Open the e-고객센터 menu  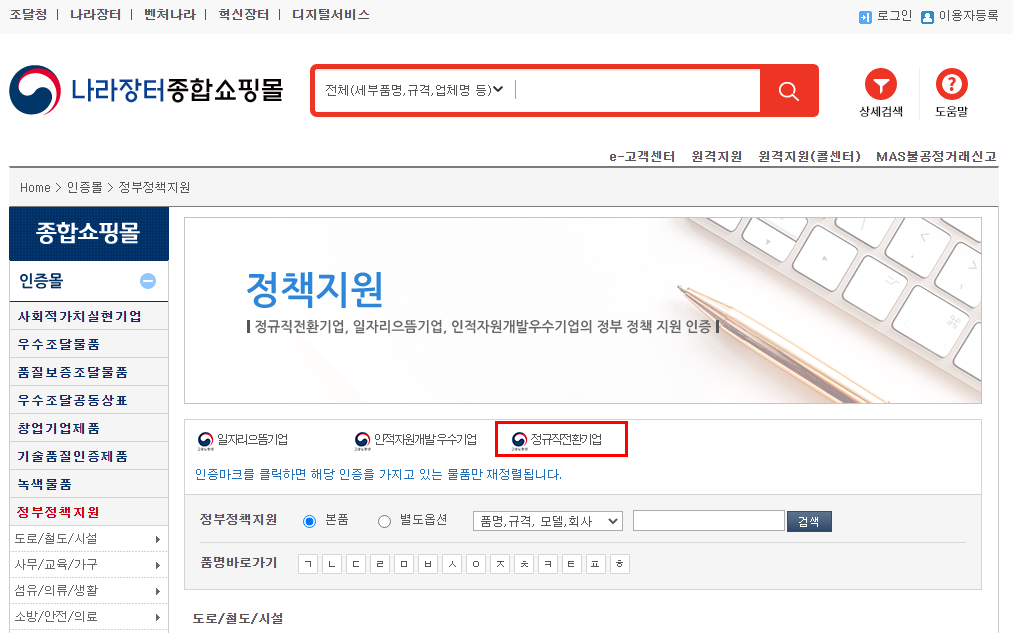tap(642, 156)
